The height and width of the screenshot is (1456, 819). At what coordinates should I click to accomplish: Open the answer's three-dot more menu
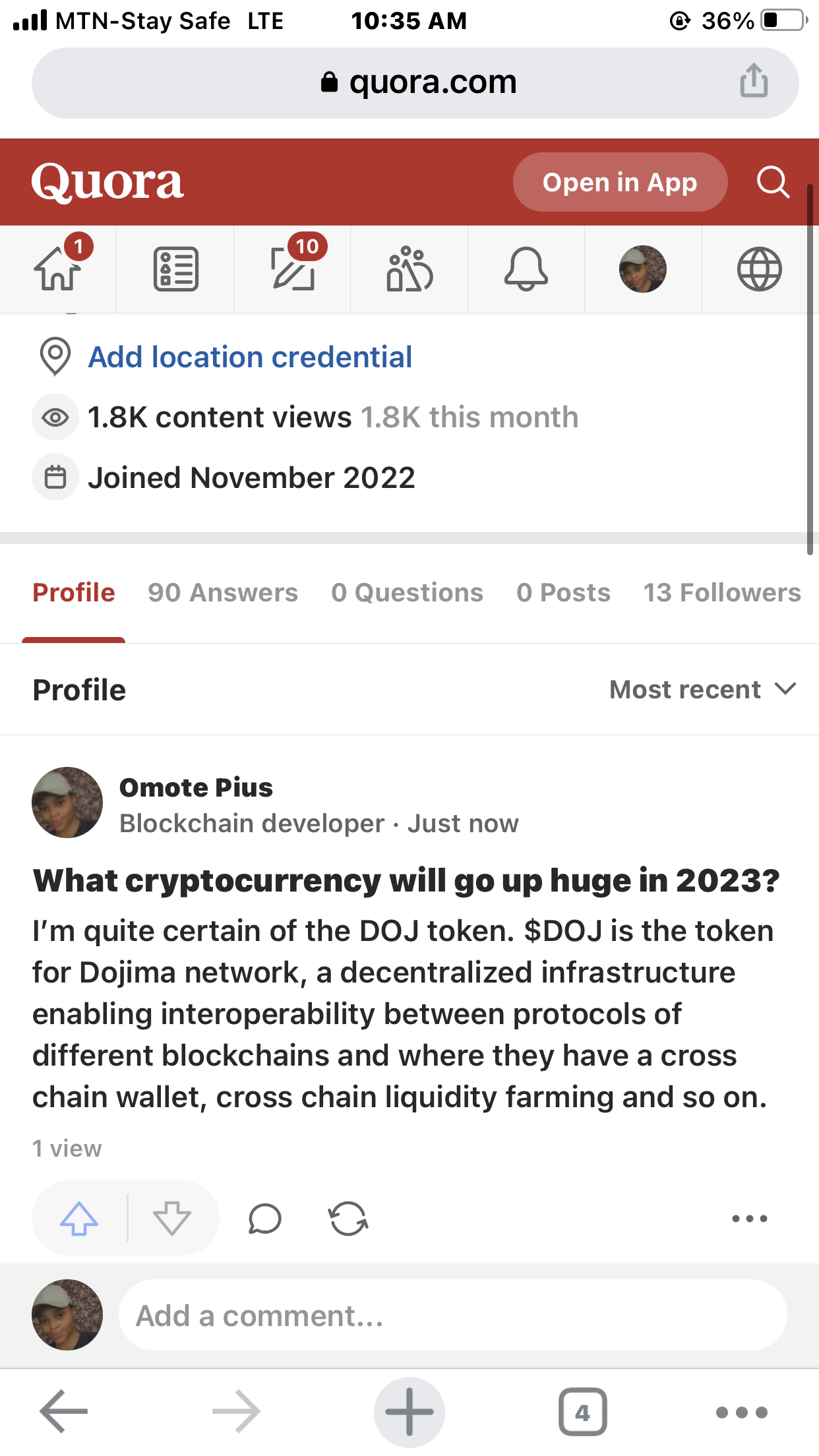pyautogui.click(x=750, y=1219)
